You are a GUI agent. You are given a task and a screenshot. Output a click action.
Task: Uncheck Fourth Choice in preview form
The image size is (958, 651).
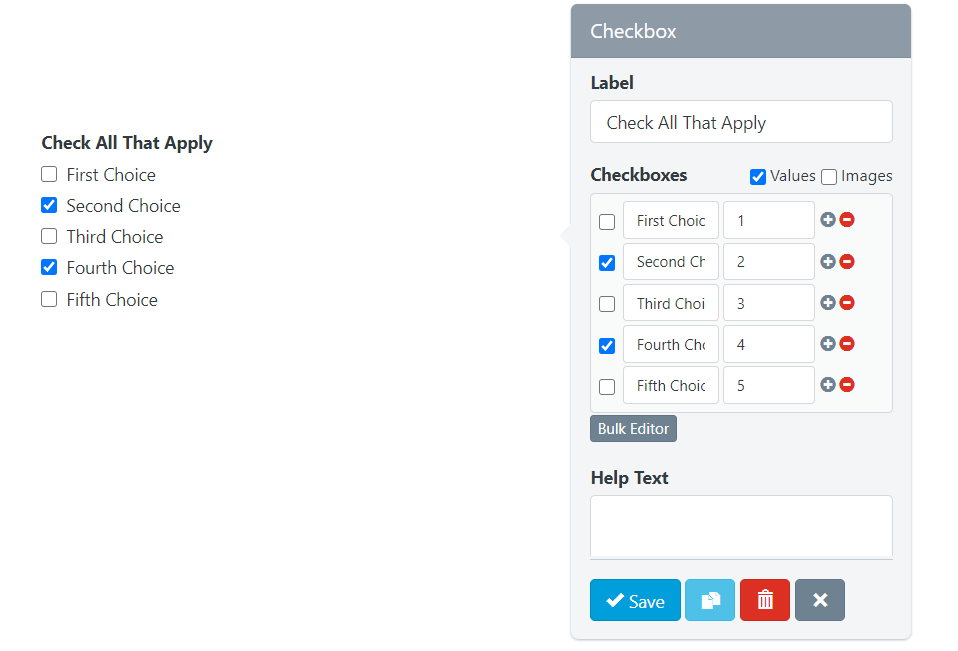pyautogui.click(x=49, y=267)
